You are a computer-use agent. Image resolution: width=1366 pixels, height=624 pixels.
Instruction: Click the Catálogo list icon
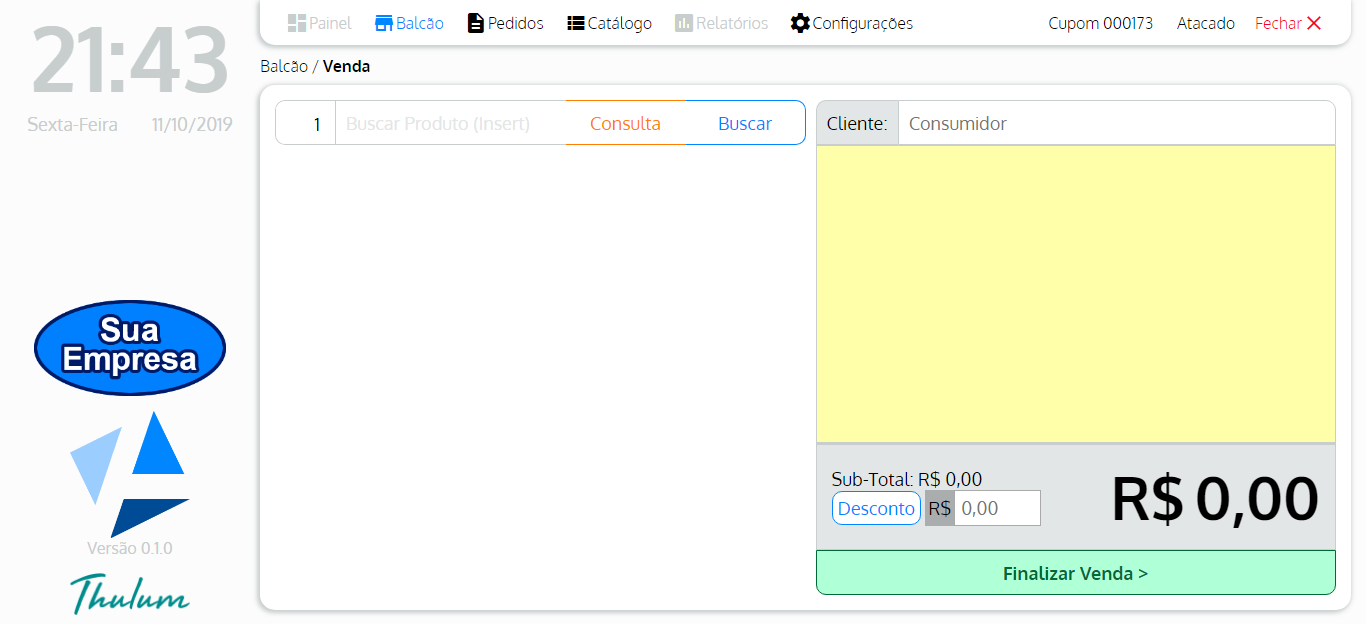tap(576, 23)
